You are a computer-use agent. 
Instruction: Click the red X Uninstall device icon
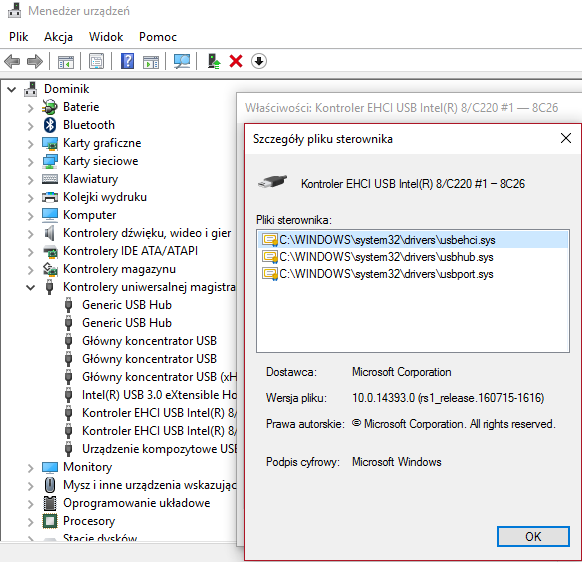pyautogui.click(x=236, y=61)
